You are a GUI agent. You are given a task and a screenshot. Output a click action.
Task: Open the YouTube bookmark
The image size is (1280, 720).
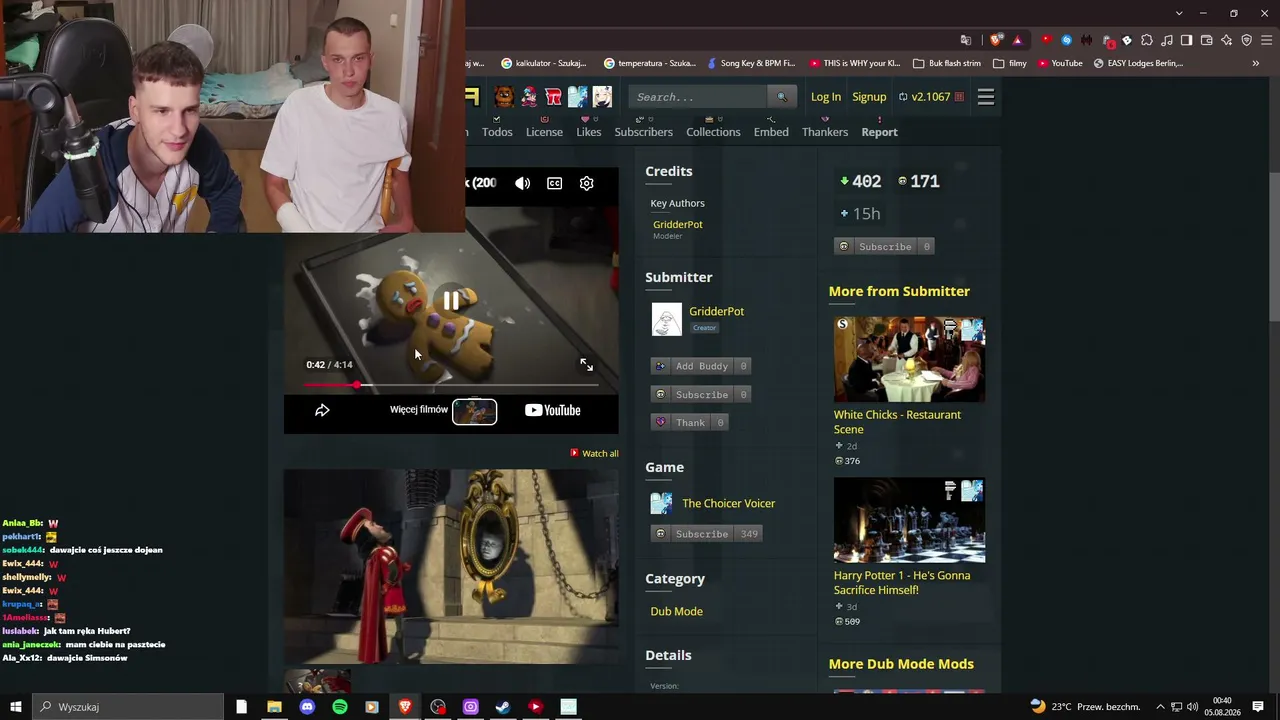pos(1060,63)
